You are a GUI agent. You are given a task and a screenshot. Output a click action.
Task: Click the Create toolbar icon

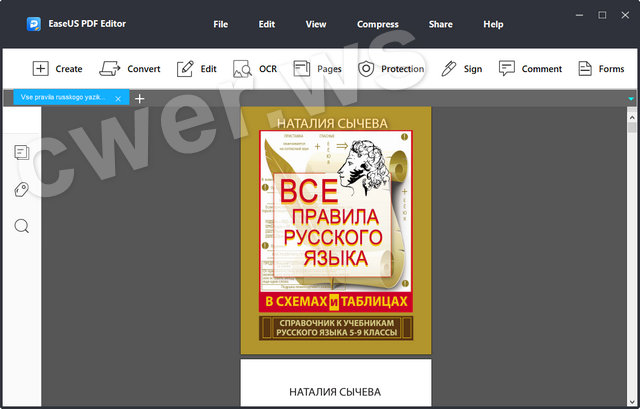pos(41,69)
